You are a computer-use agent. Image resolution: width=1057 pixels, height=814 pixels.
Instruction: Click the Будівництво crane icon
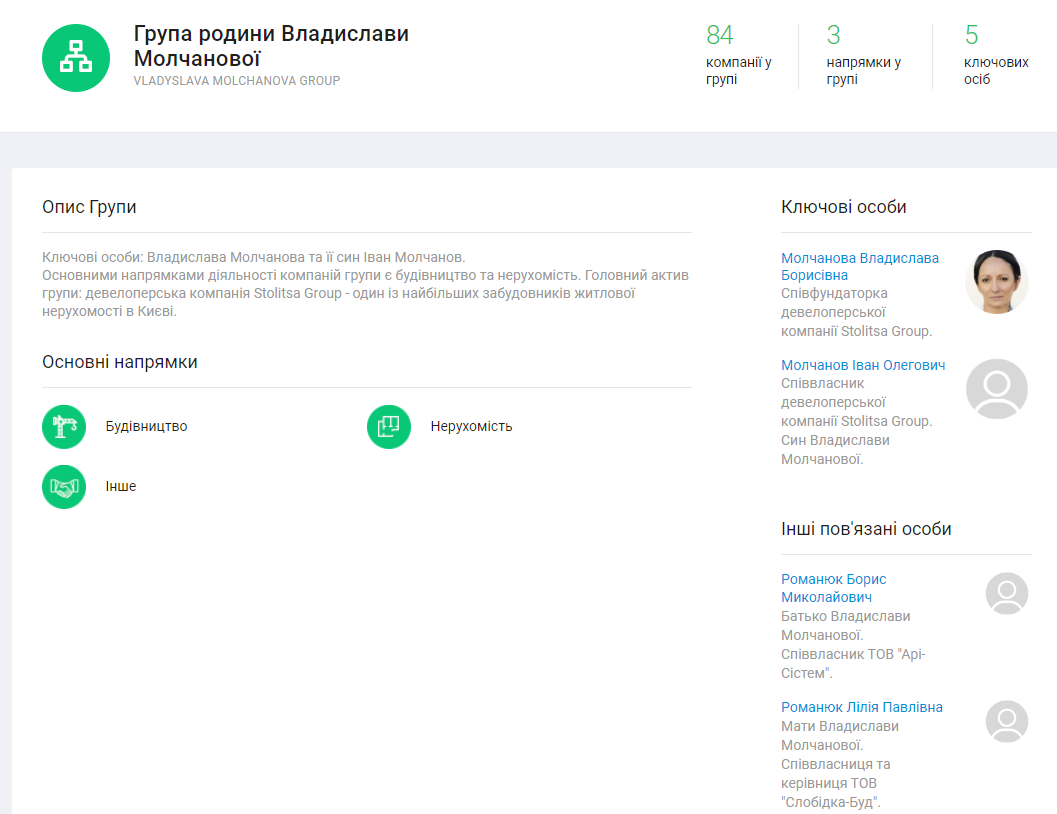pos(64,427)
